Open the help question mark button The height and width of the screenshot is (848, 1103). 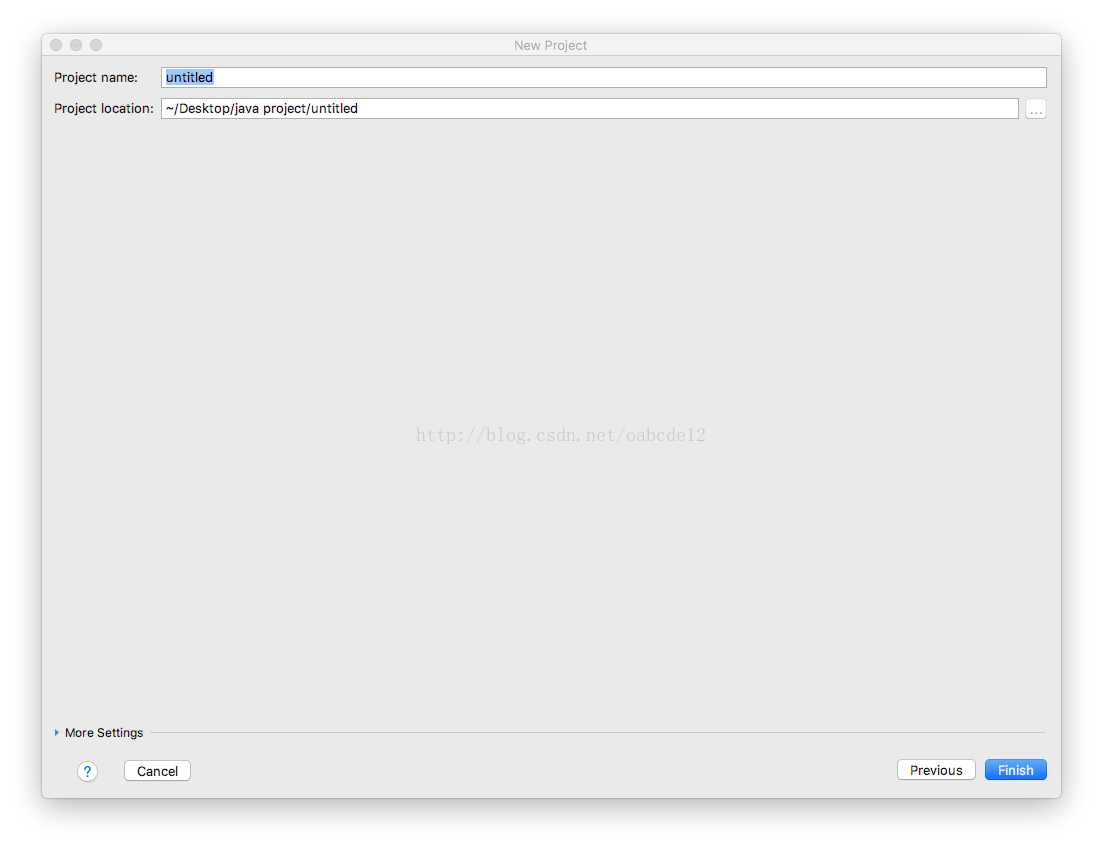point(87,771)
